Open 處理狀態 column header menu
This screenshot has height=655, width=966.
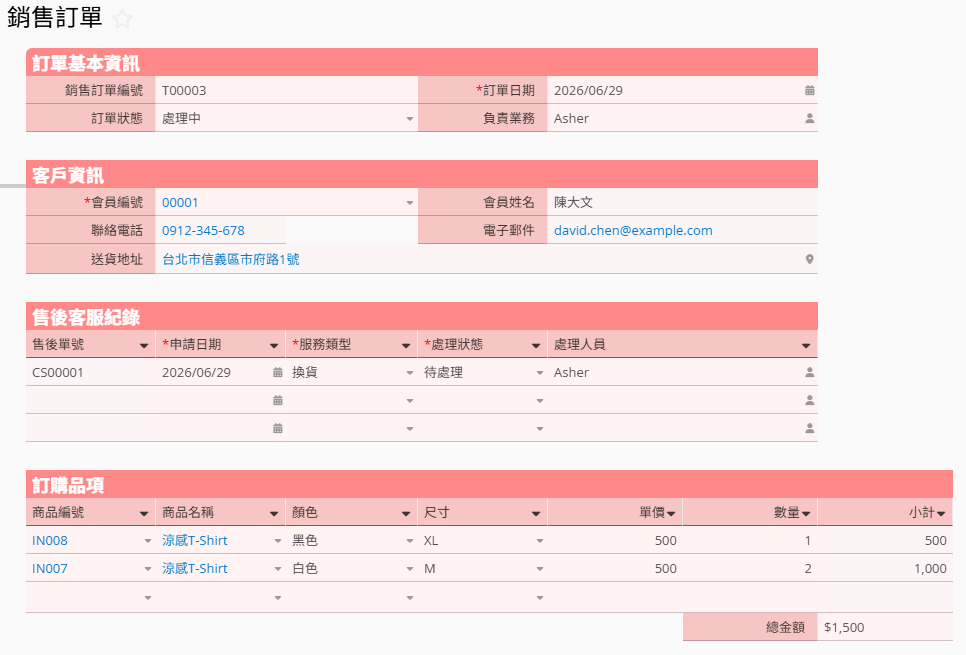click(536, 346)
